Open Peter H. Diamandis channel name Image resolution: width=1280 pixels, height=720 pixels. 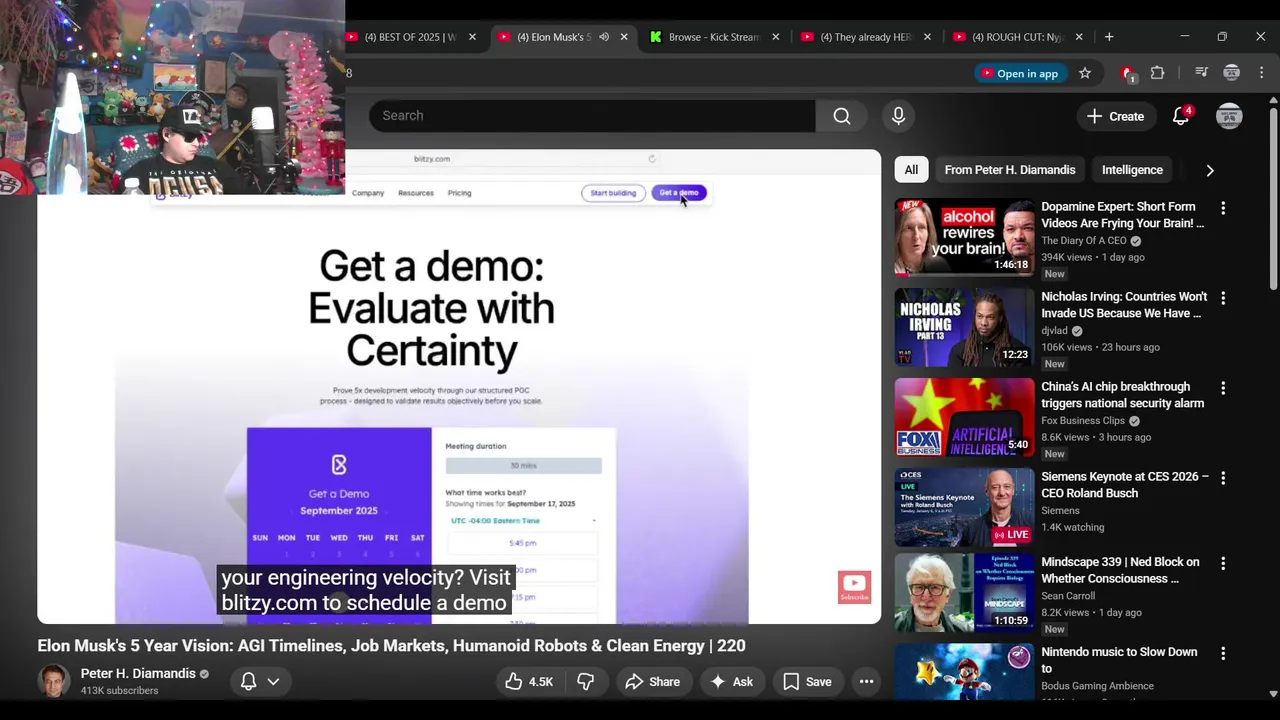[x=138, y=674]
